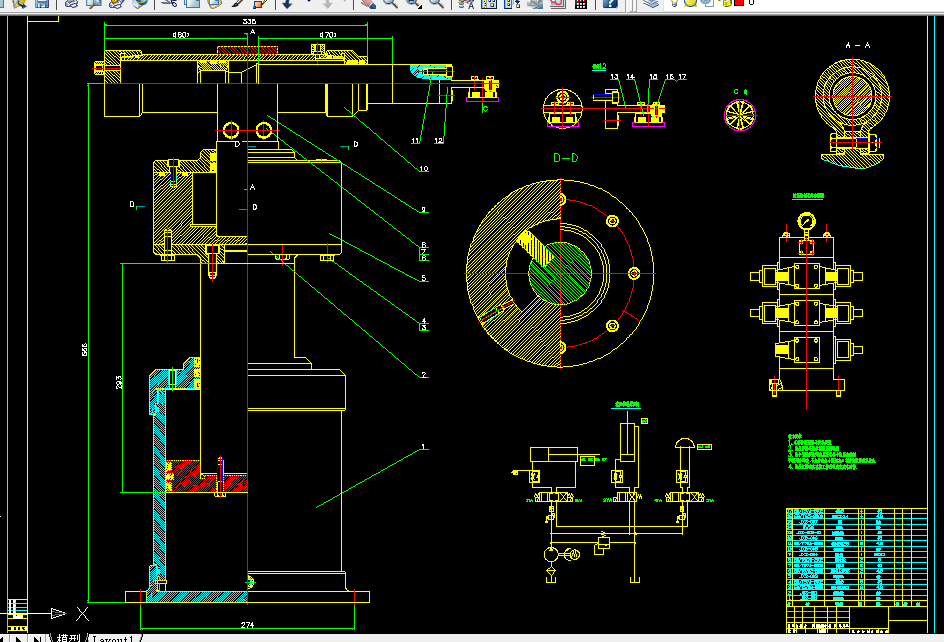
Task: Click the Undo arrow icon
Action: (287, 3)
